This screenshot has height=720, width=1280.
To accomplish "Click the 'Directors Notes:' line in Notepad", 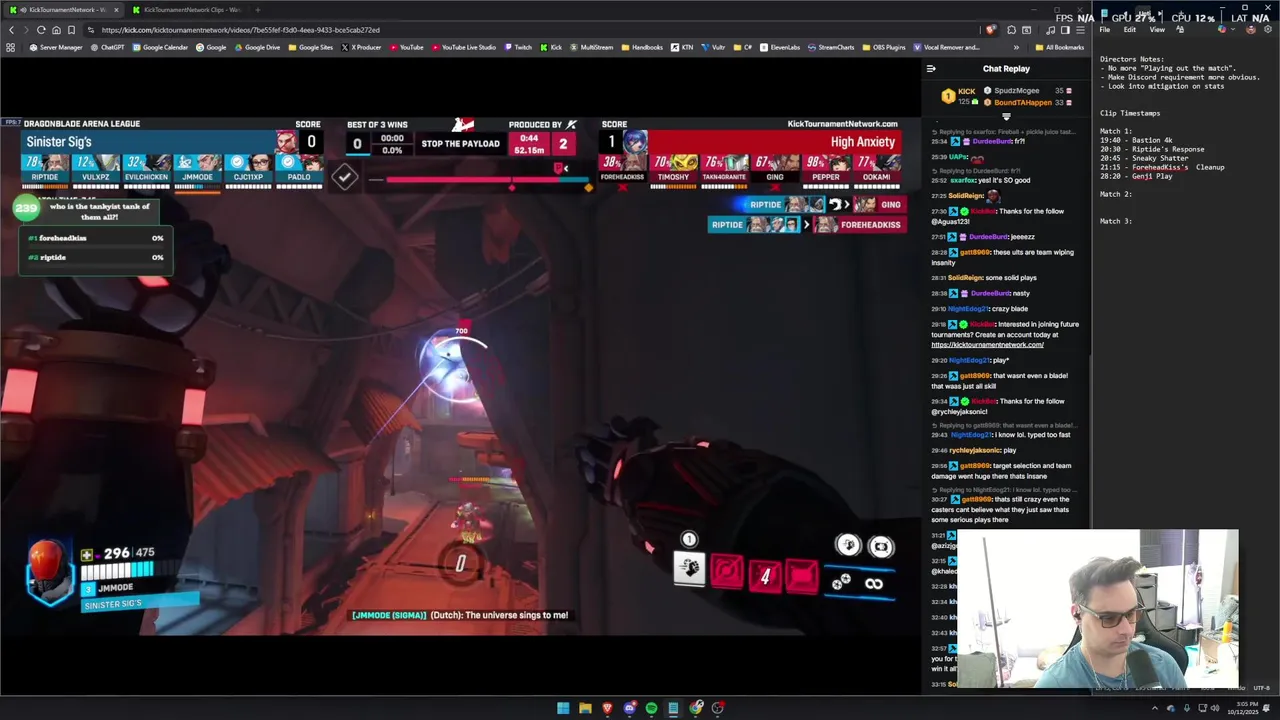I will point(1132,59).
